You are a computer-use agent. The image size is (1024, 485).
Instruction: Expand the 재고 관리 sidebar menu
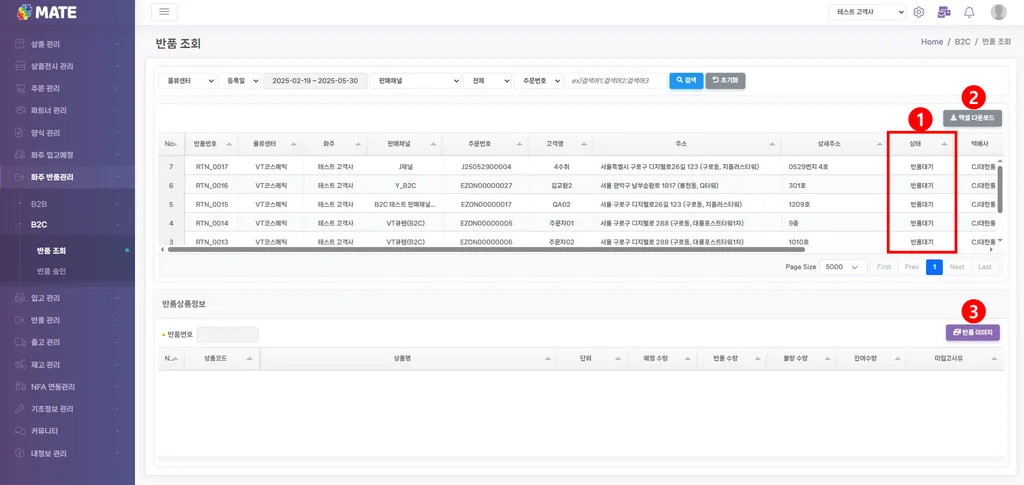(67, 364)
